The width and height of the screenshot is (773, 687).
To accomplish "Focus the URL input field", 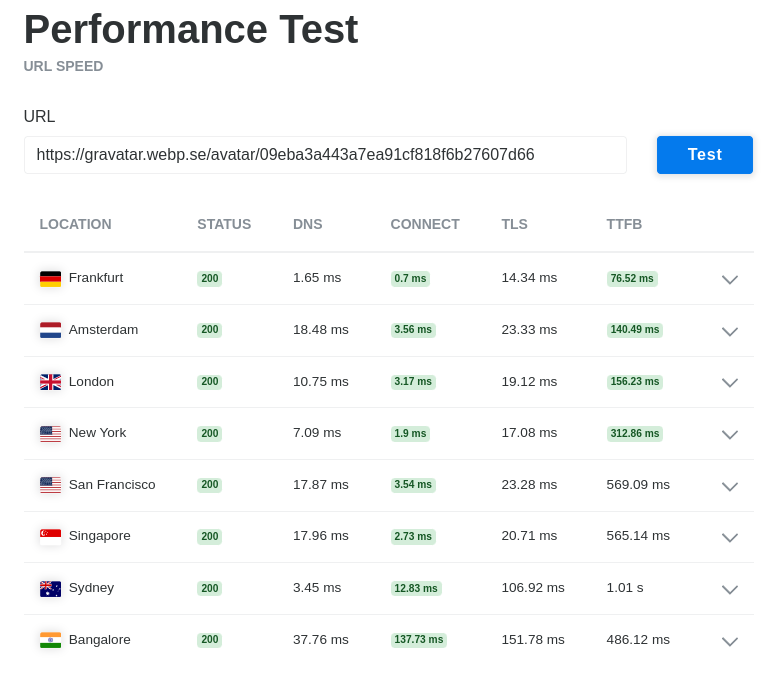I will 325,155.
